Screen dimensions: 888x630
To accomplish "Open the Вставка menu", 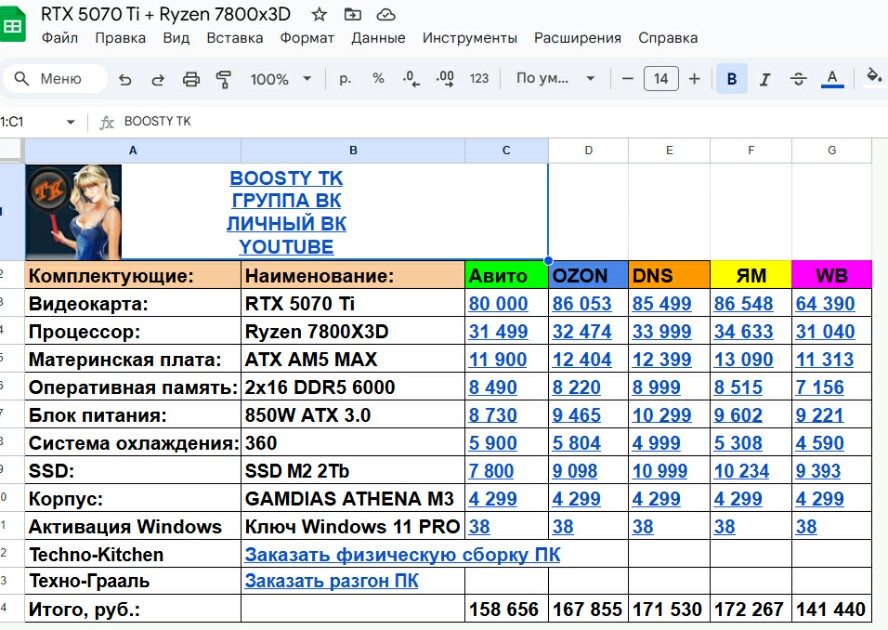I will pyautogui.click(x=234, y=38).
